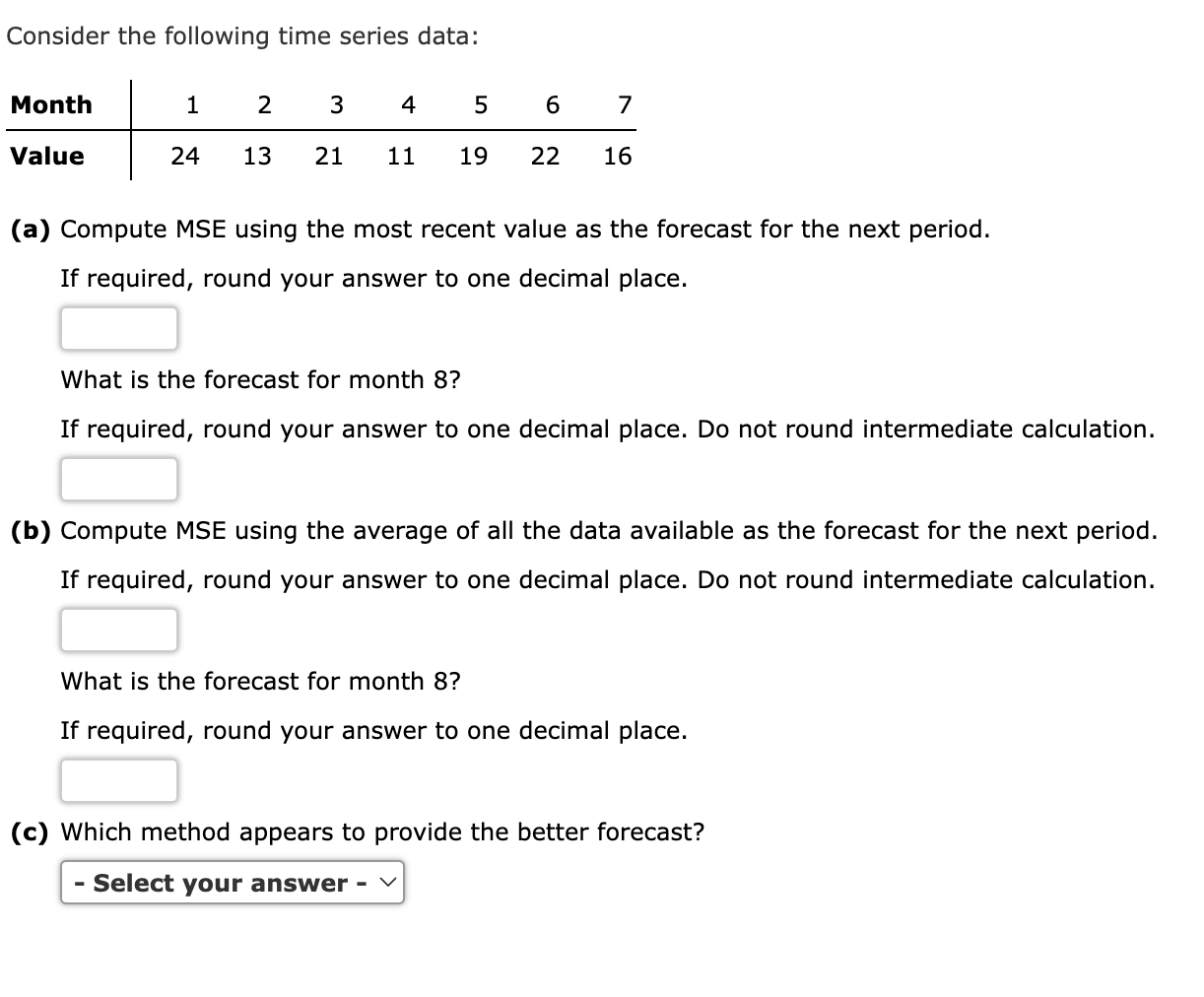Click the month 8 forecast box in part (b)
Viewport: 1204px width, 997px height.
(118, 780)
